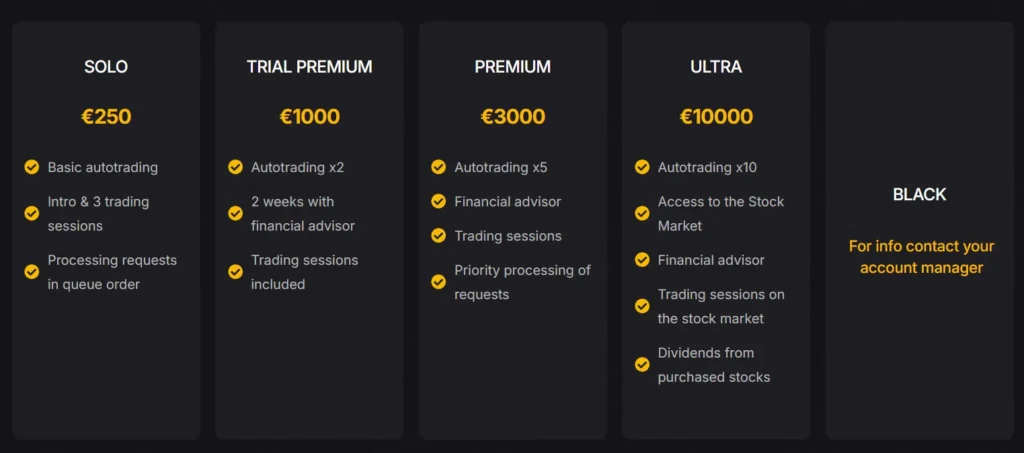Image resolution: width=1024 pixels, height=453 pixels.
Task: Click the check icon for "2 weeks with financial advisor"
Action: (235, 213)
